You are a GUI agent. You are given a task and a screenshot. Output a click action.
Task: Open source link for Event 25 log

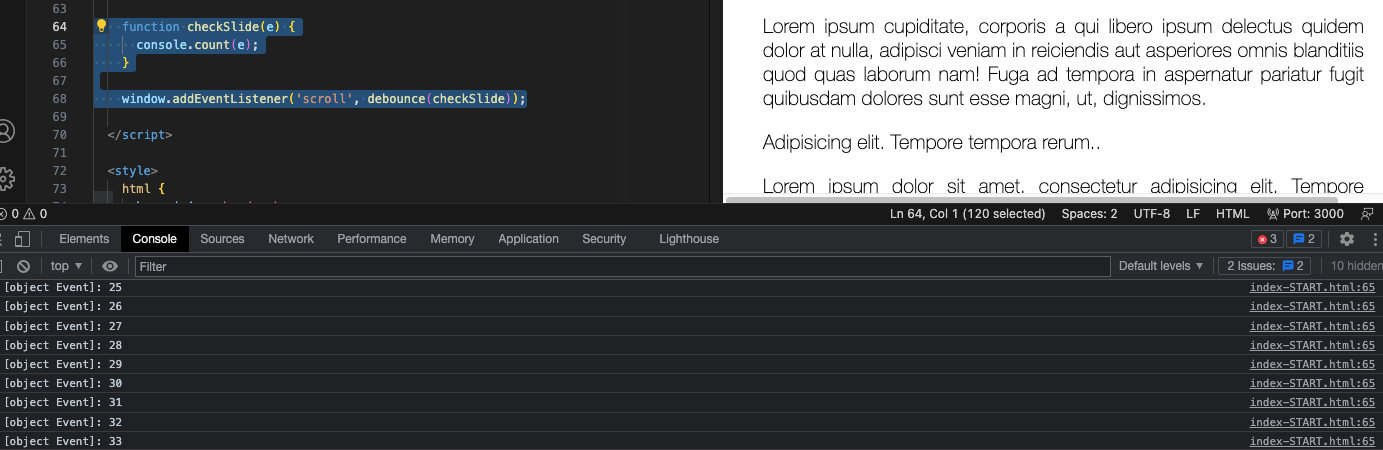click(1312, 288)
